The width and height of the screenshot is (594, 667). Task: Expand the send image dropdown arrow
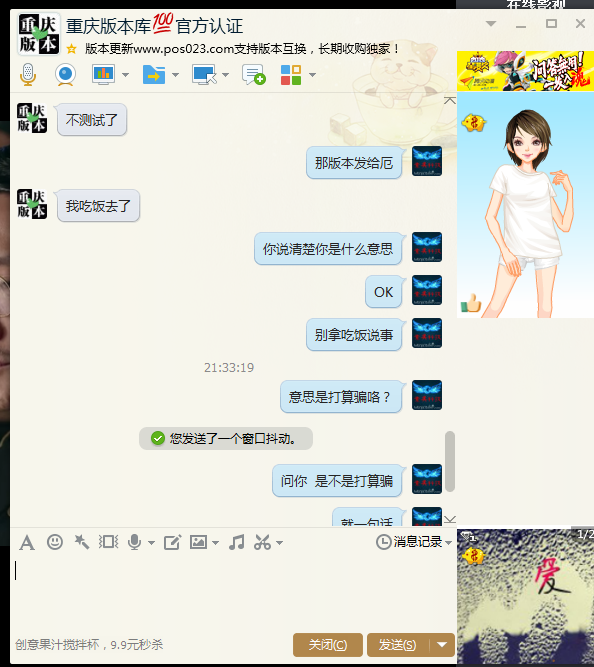click(x=215, y=543)
